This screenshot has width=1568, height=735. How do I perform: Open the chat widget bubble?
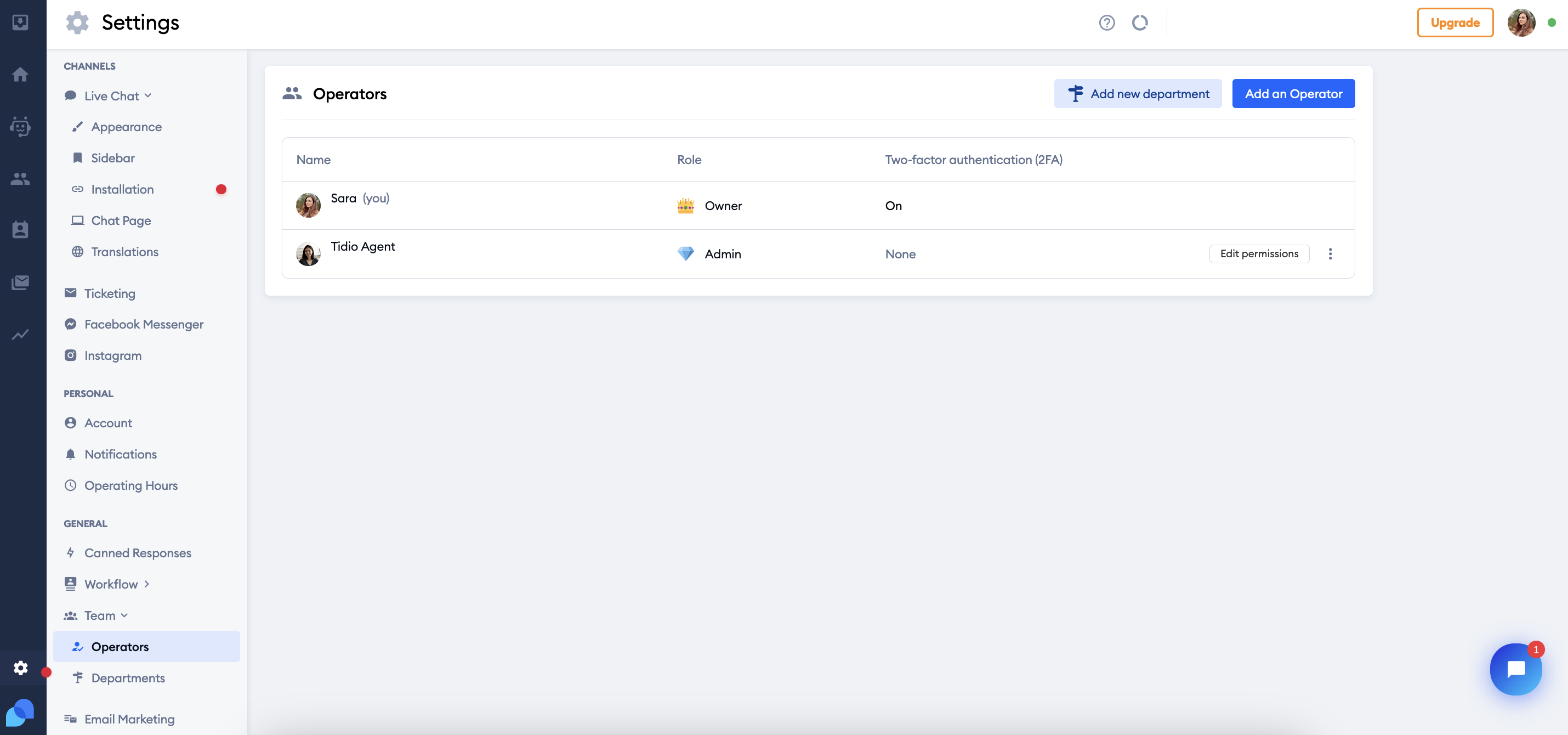(x=1516, y=669)
